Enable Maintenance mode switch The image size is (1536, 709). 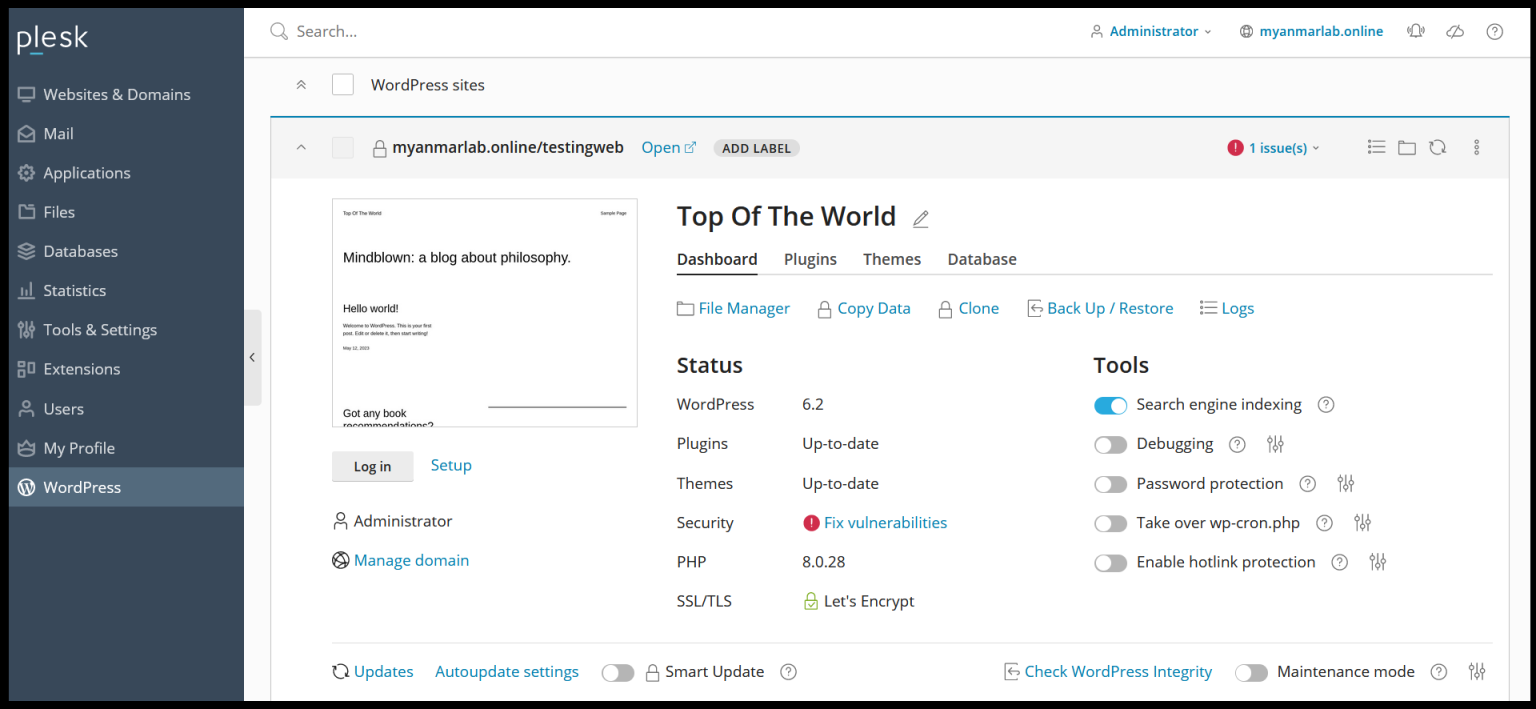tap(1251, 672)
